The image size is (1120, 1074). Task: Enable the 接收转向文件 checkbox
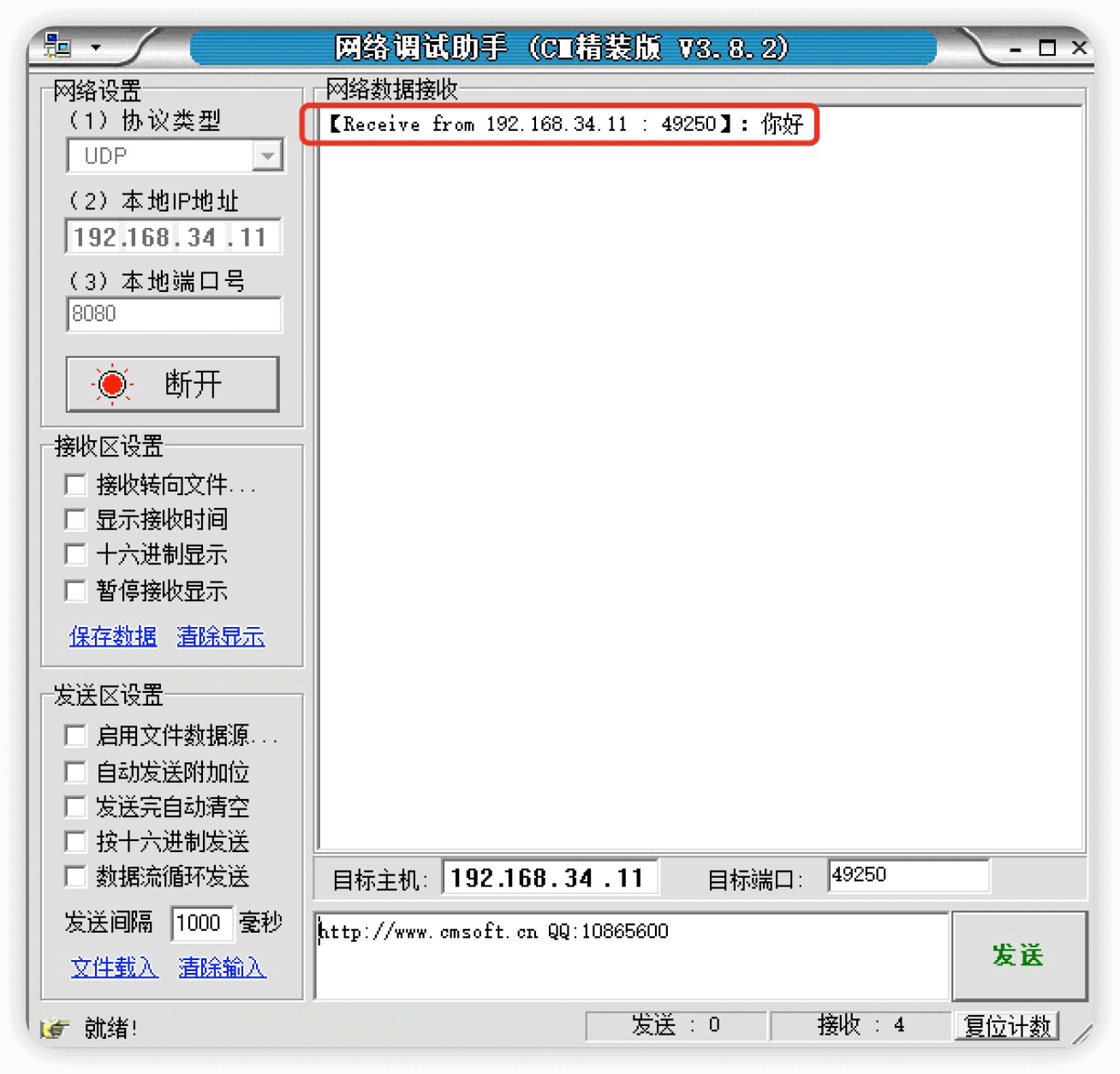point(75,485)
